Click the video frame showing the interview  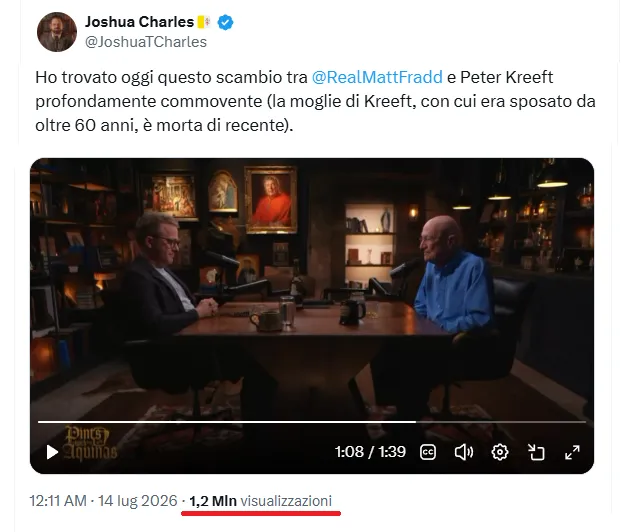(312, 287)
